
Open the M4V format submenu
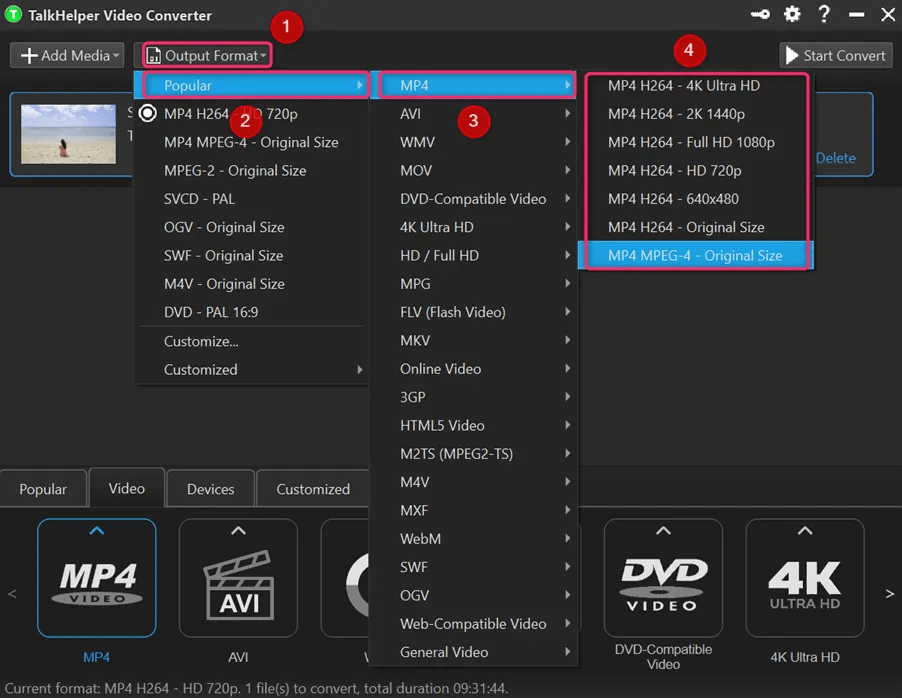point(474,482)
